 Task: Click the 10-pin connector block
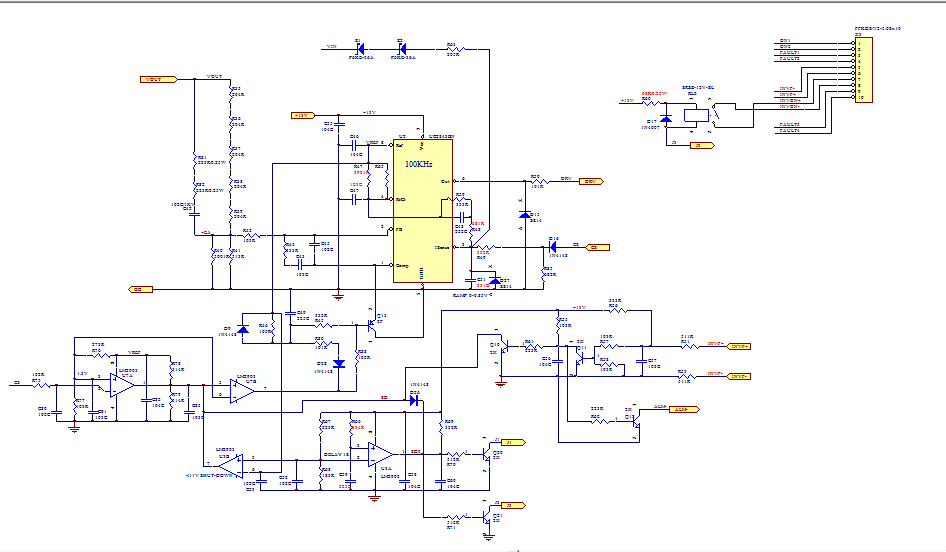pyautogui.click(x=864, y=68)
